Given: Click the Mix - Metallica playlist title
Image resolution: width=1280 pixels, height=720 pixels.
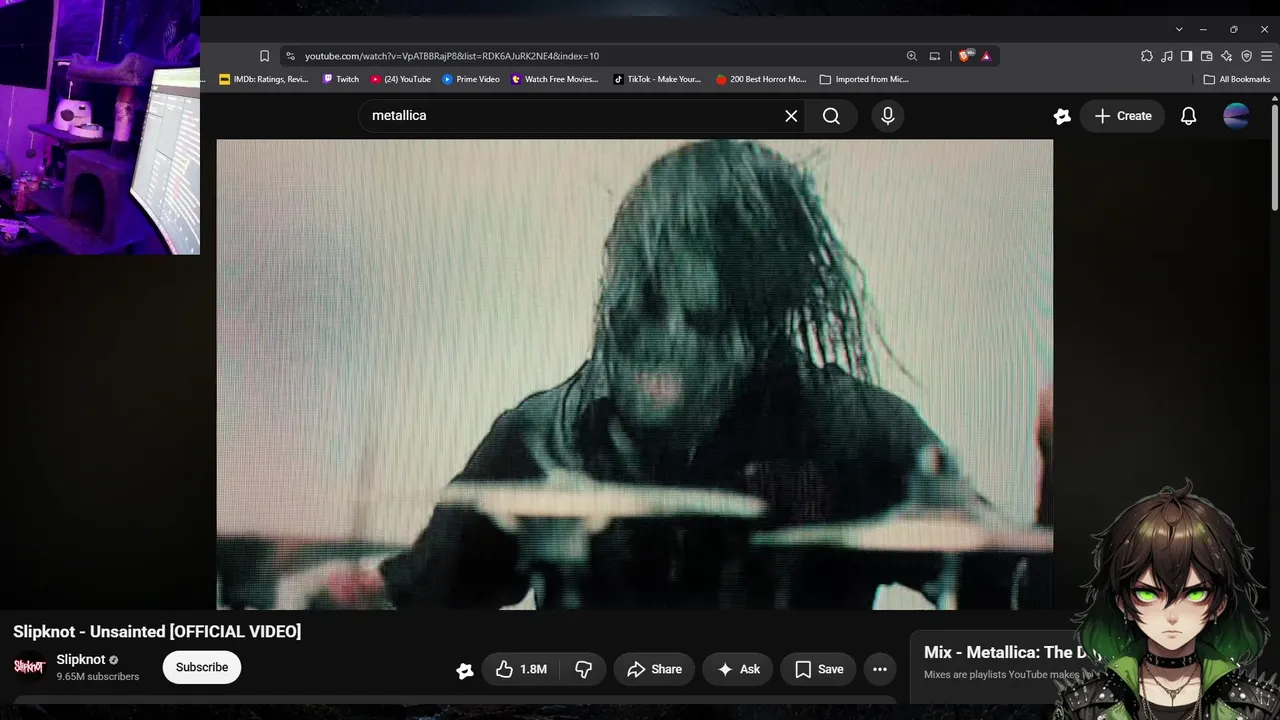Looking at the screenshot, I should (x=1012, y=652).
